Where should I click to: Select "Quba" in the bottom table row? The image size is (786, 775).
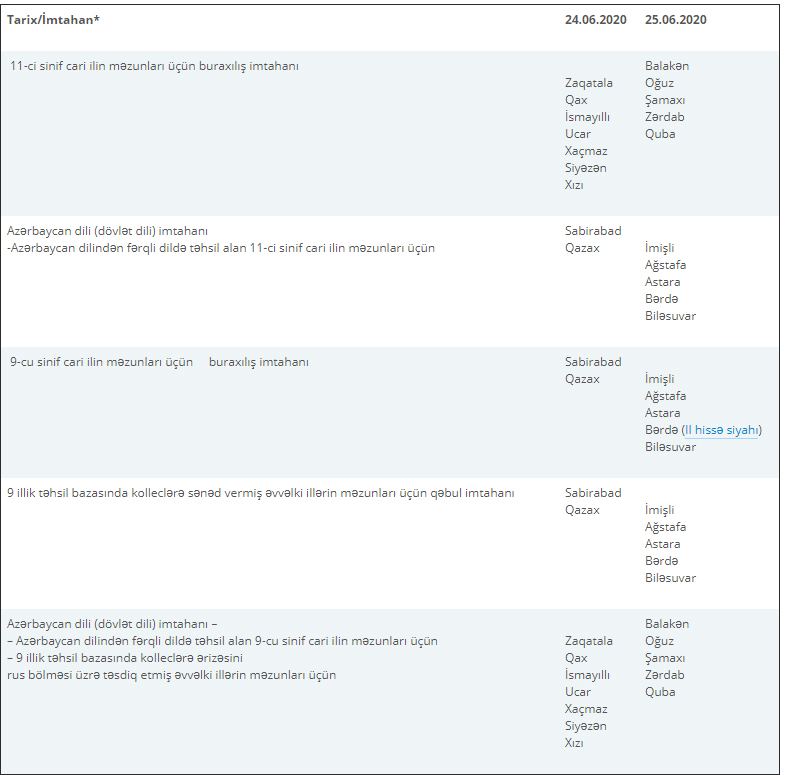click(x=660, y=692)
